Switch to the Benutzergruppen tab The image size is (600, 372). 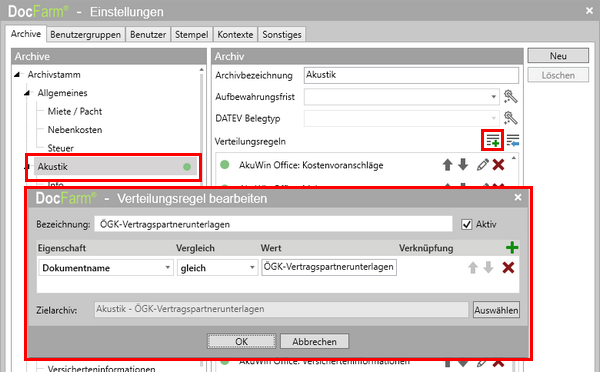click(x=85, y=34)
